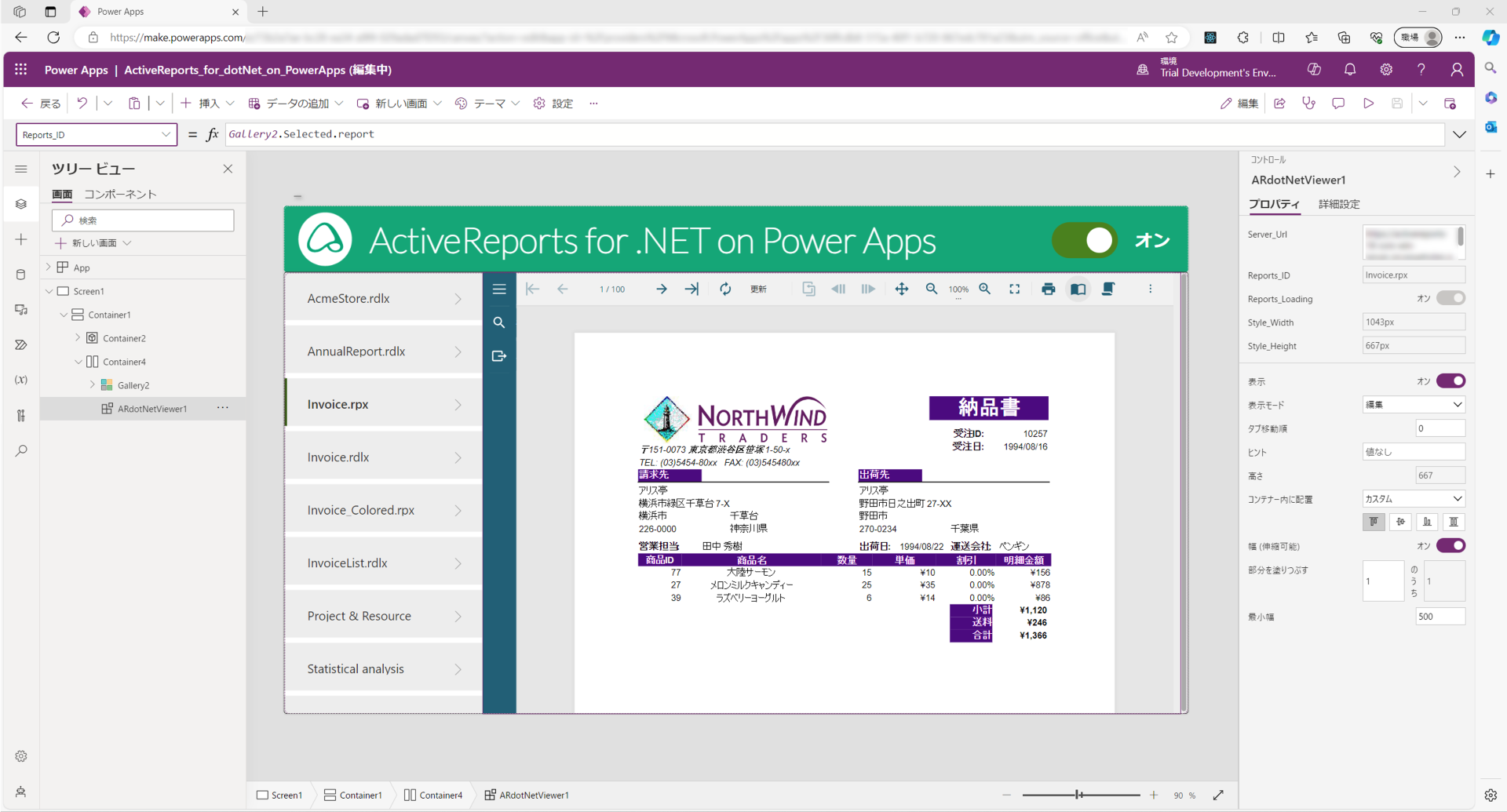
Task: Open the テーマ dropdown
Action: coord(487,103)
